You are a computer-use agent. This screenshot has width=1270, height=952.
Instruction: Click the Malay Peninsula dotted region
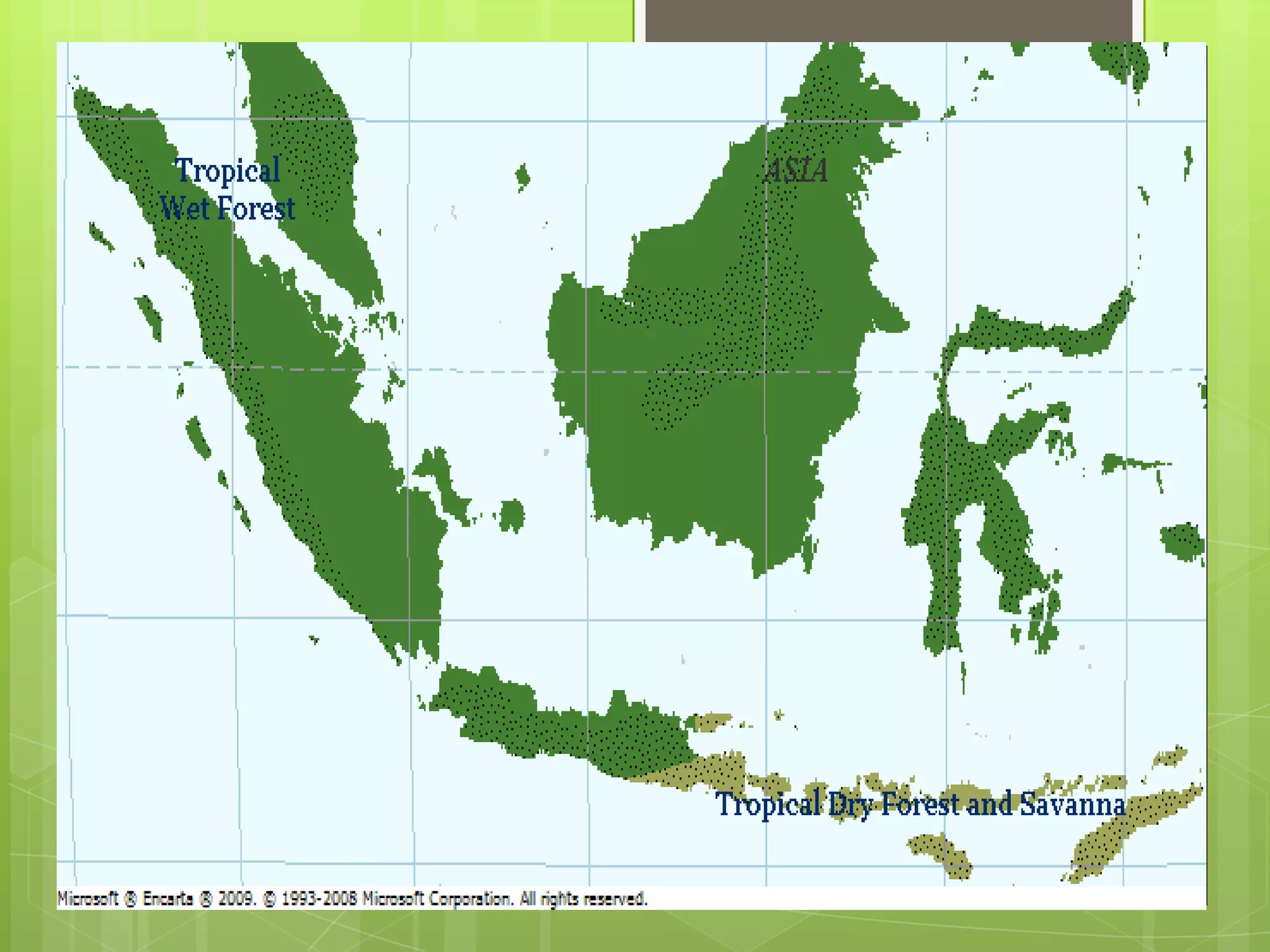313,149
